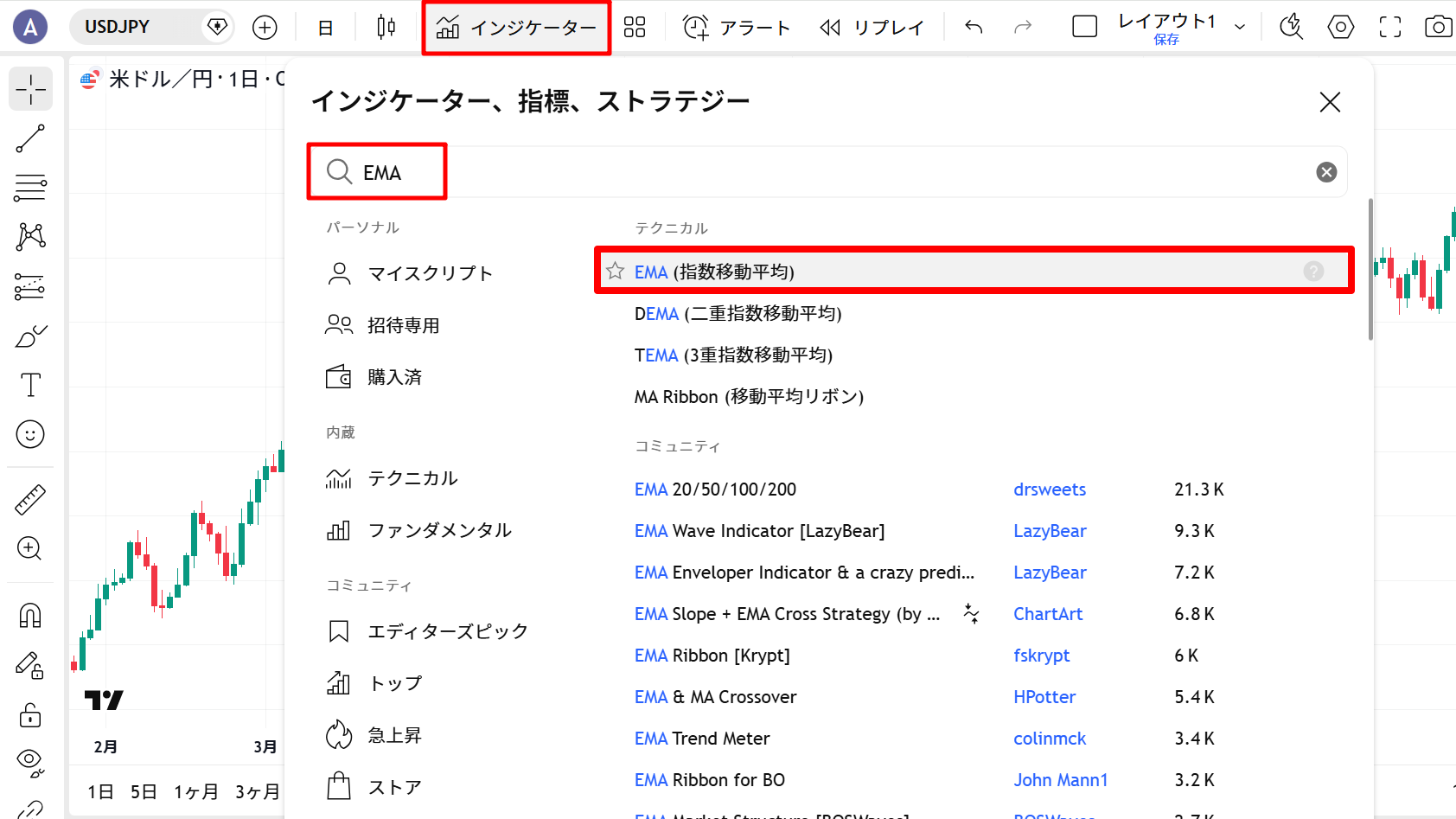Expand the レイアウト1 layout dropdown

(x=1242, y=27)
